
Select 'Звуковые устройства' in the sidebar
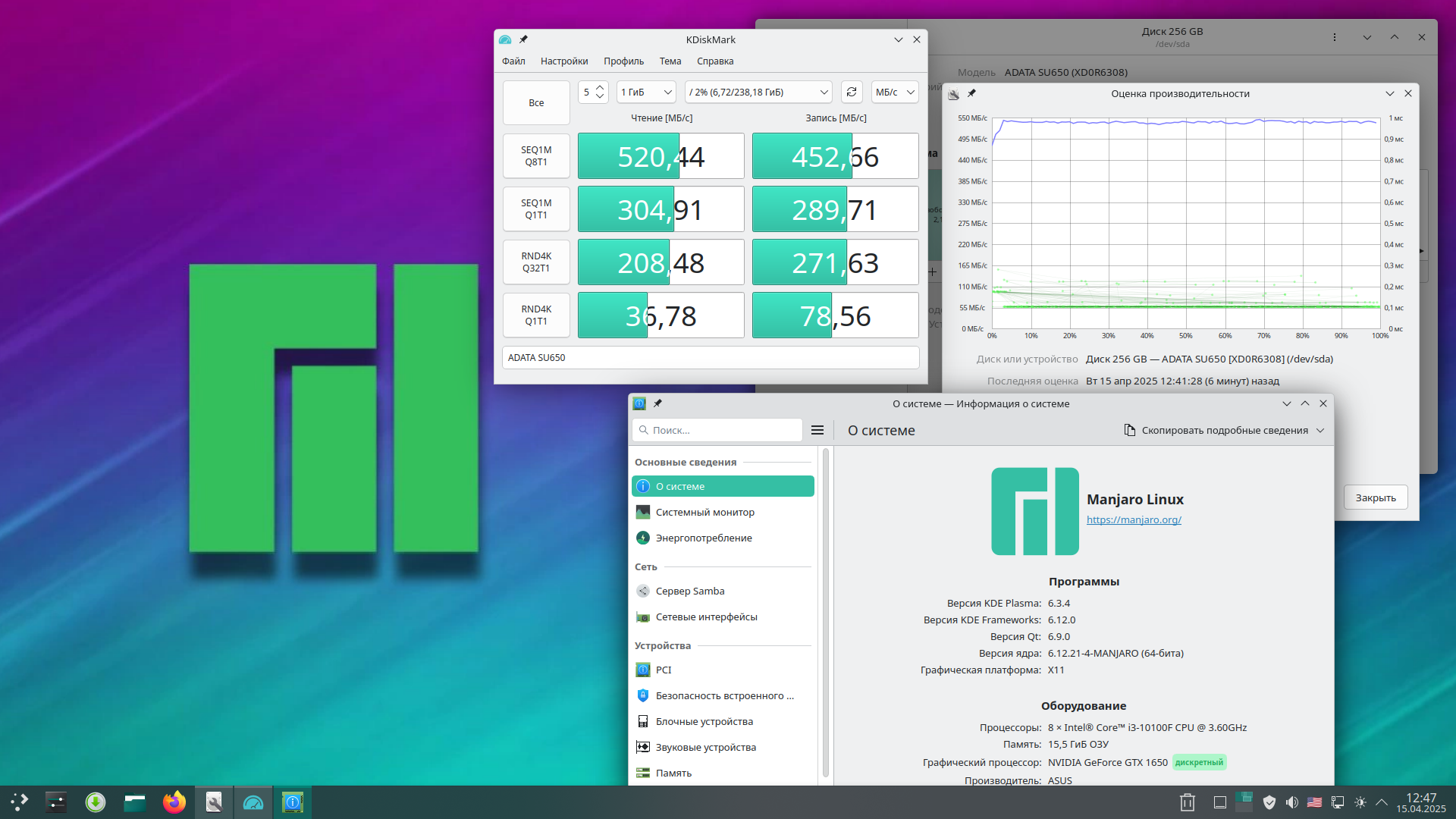pyautogui.click(x=723, y=747)
